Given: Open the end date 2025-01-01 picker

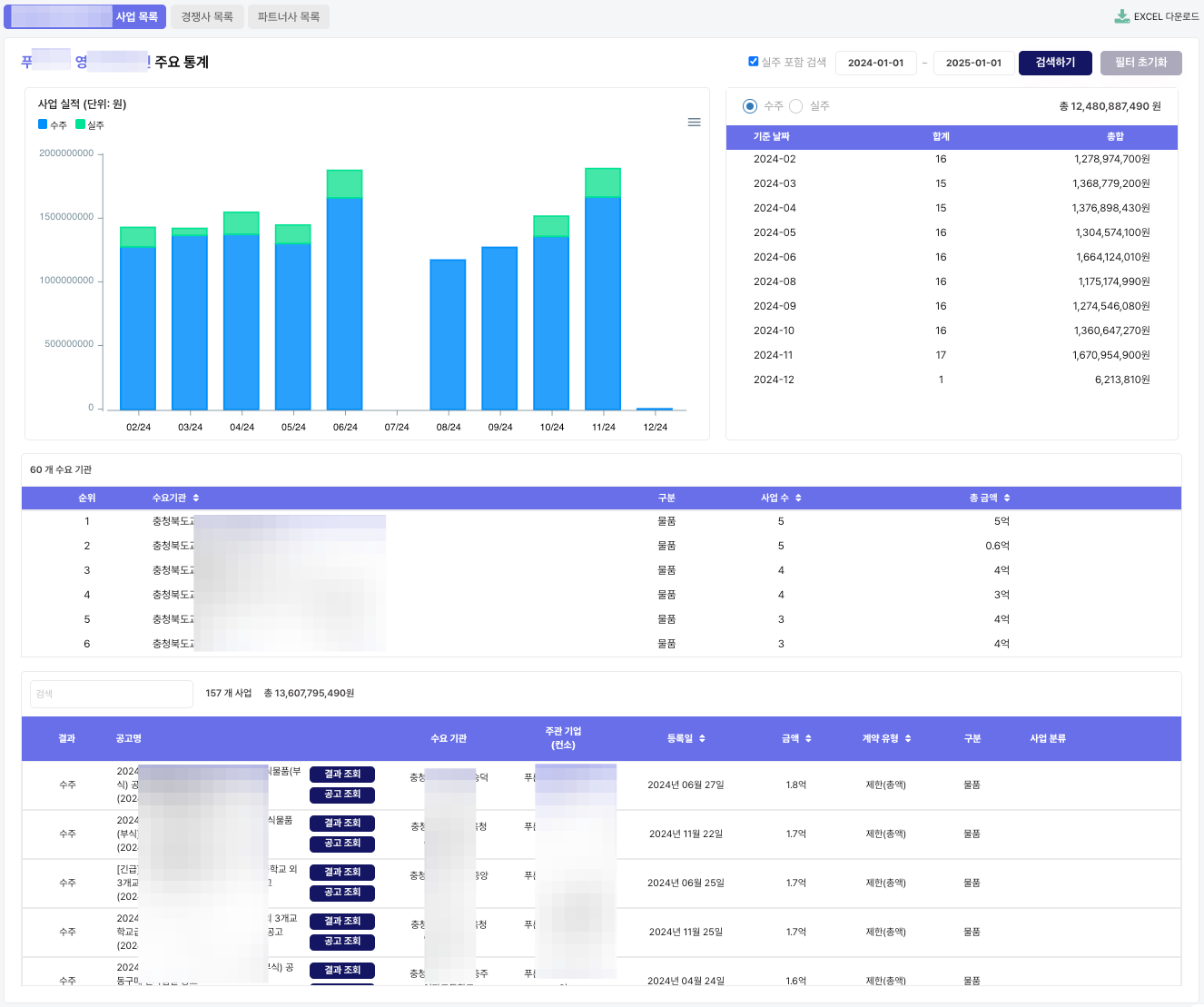Looking at the screenshot, I should coord(973,63).
